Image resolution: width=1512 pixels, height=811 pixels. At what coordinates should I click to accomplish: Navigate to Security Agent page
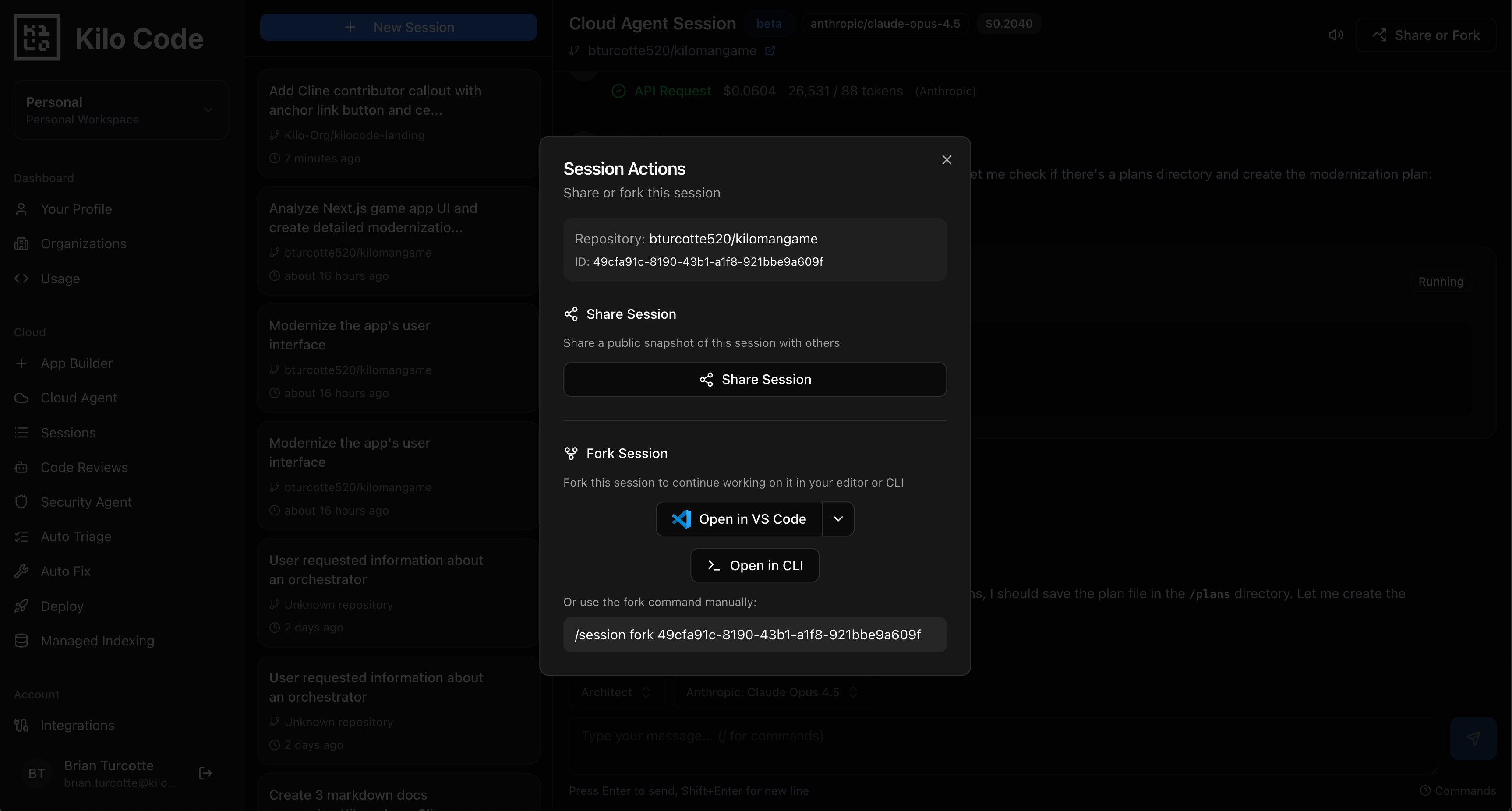[x=86, y=502]
